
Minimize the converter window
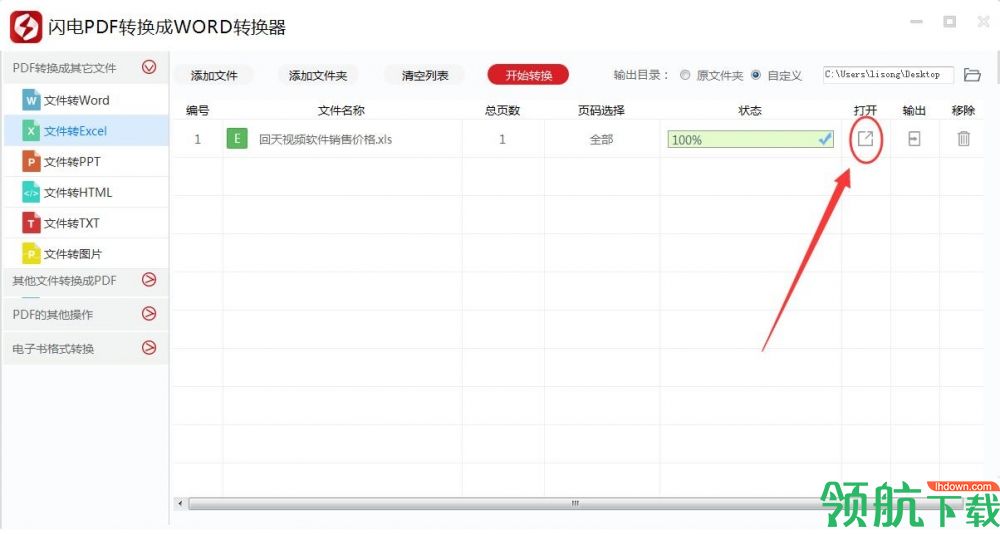pyautogui.click(x=916, y=22)
